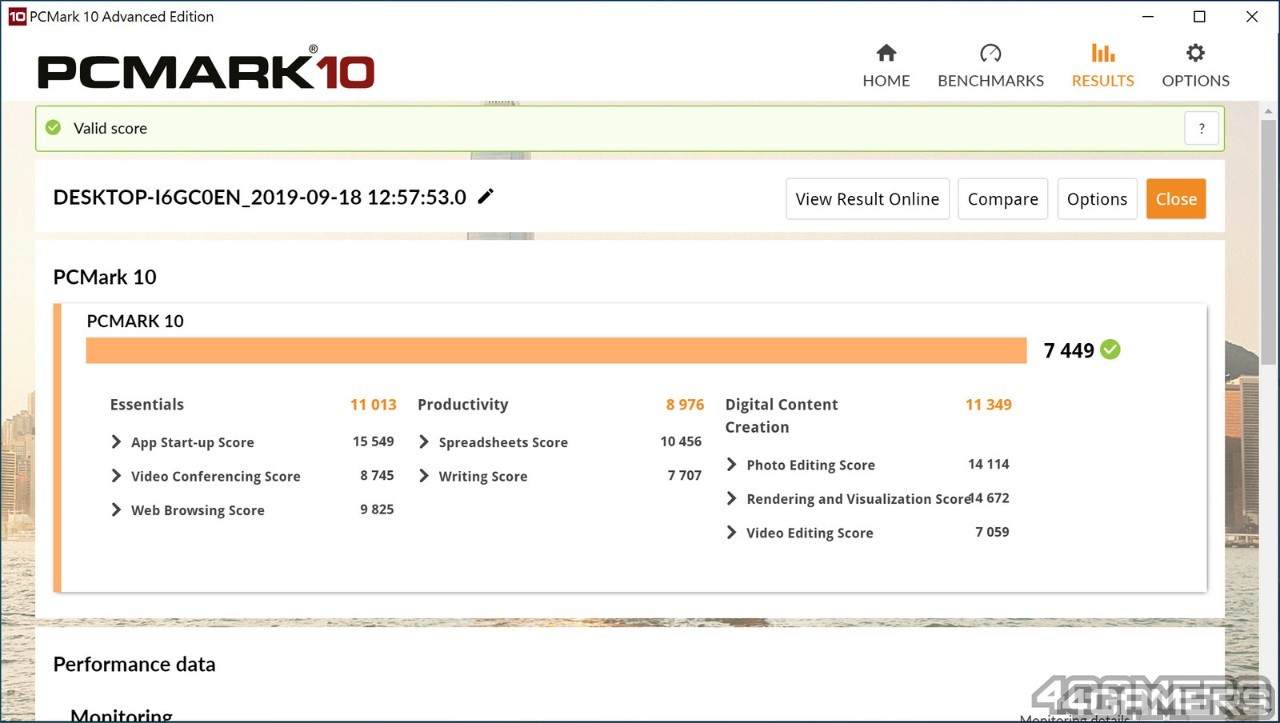Minimize the PCMark 10 window

1147,16
